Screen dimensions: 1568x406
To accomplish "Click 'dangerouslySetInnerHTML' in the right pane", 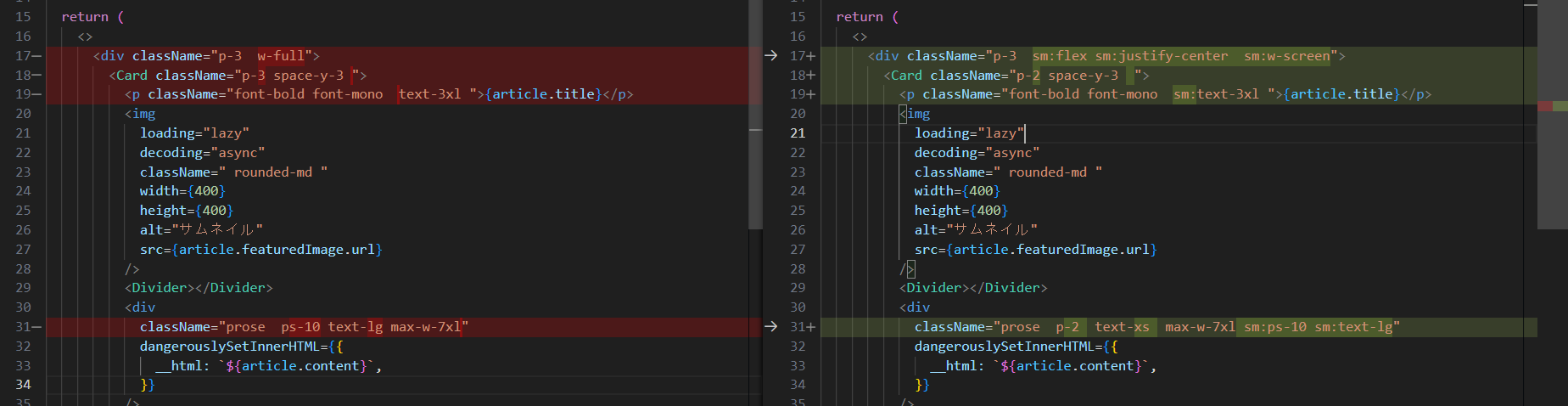I will click(1005, 347).
